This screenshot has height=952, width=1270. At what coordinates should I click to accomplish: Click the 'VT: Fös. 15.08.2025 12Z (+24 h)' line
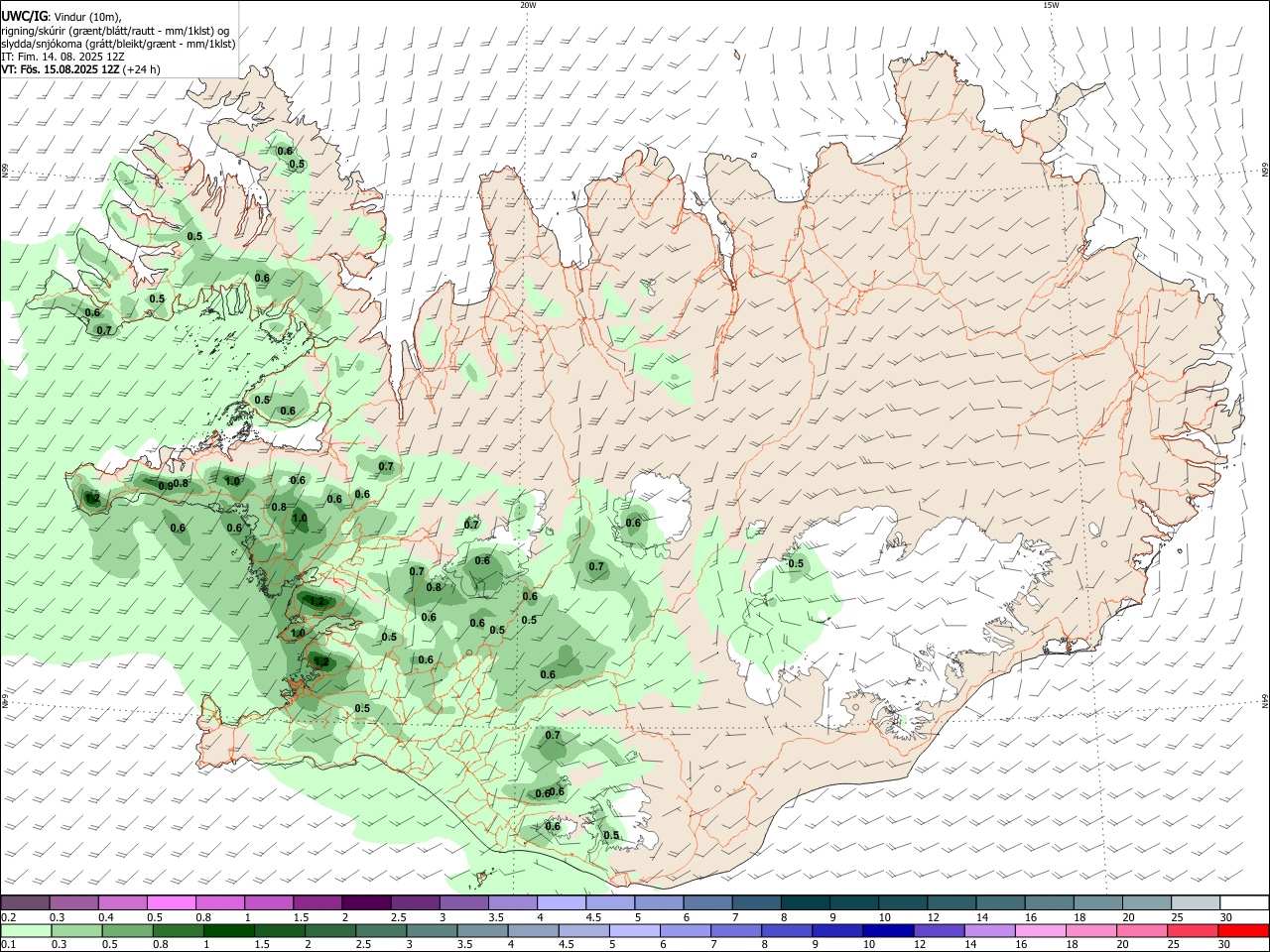click(x=80, y=69)
